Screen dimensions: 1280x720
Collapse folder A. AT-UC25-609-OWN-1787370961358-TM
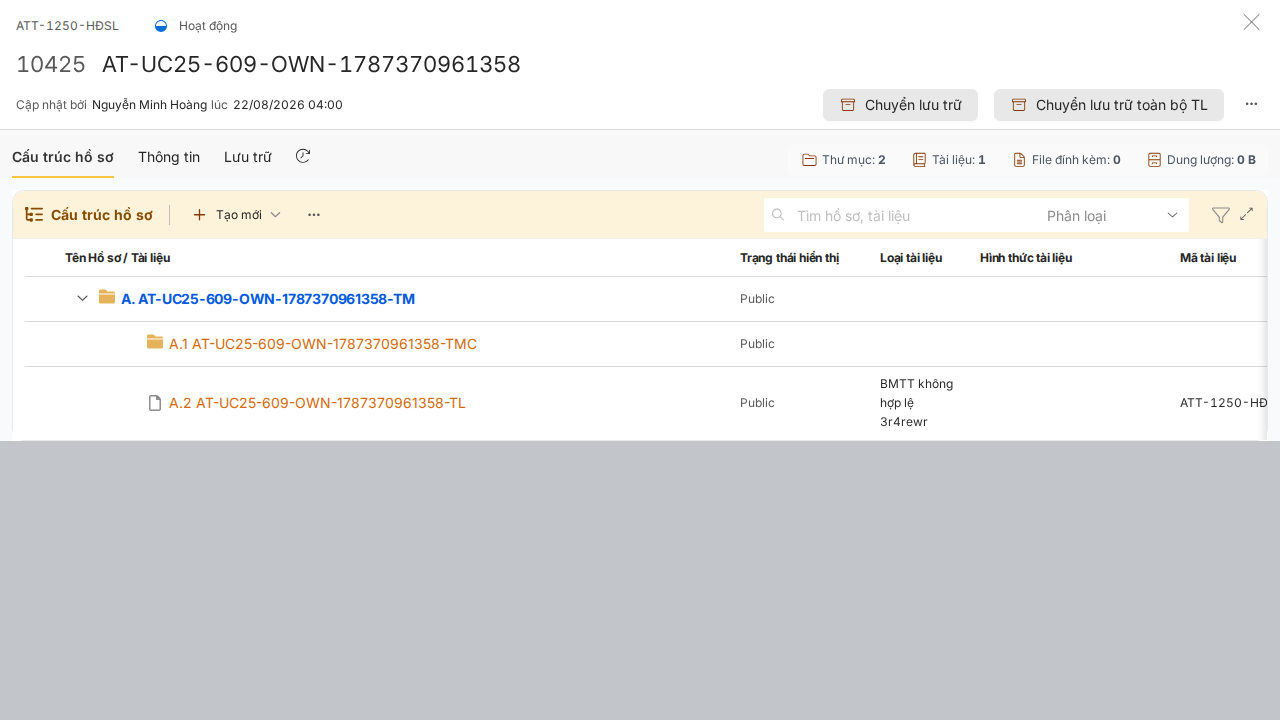(x=83, y=299)
